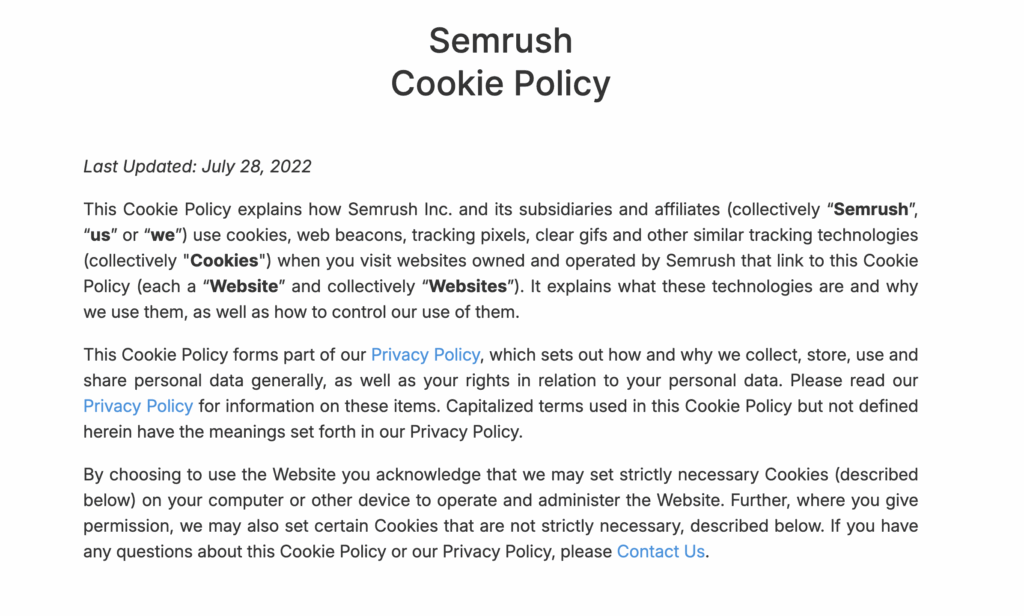Image resolution: width=1024 pixels, height=616 pixels.
Task: Click the "Last Updated: July 28, 2022" text
Action: click(x=197, y=166)
